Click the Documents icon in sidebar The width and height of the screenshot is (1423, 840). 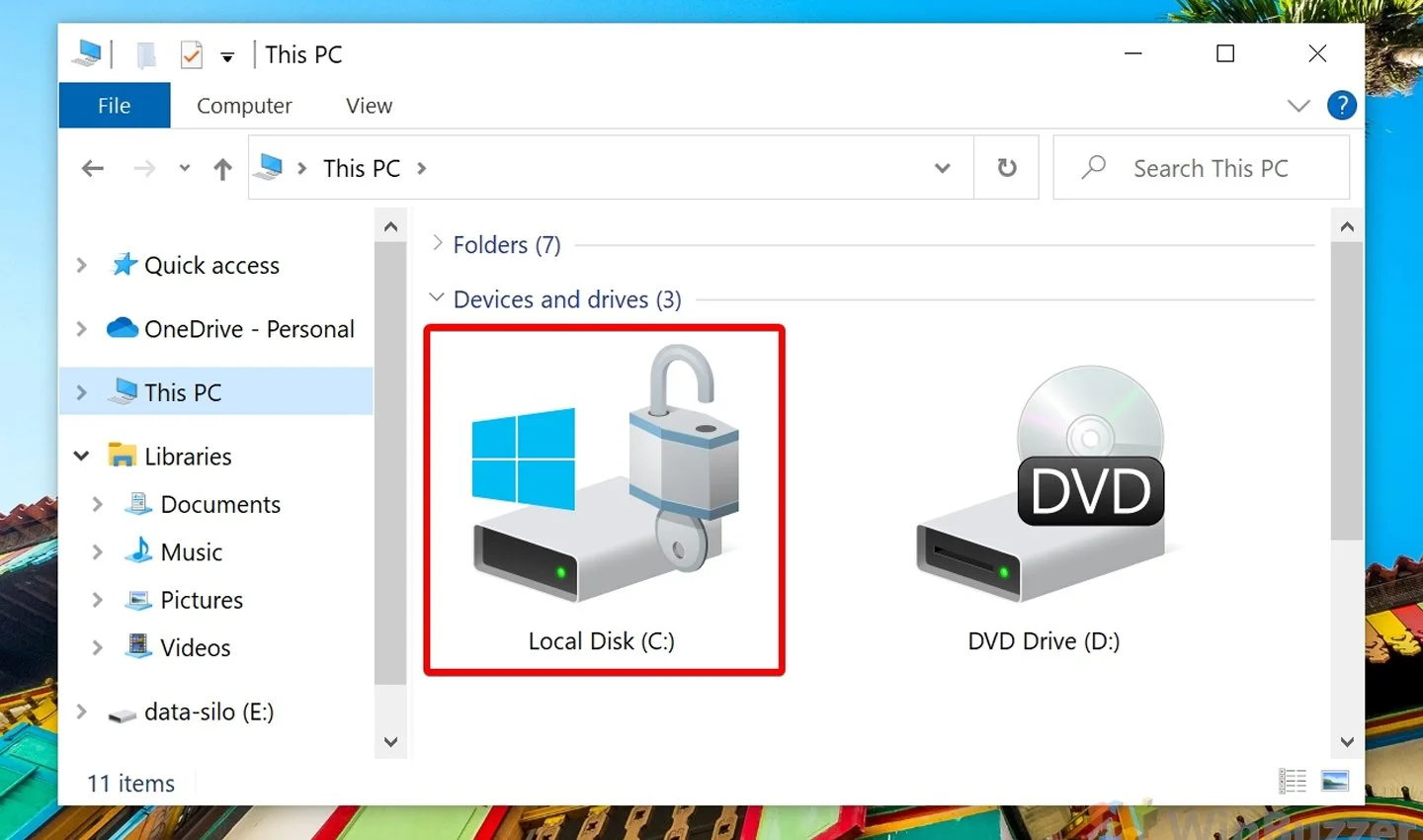pyautogui.click(x=139, y=504)
